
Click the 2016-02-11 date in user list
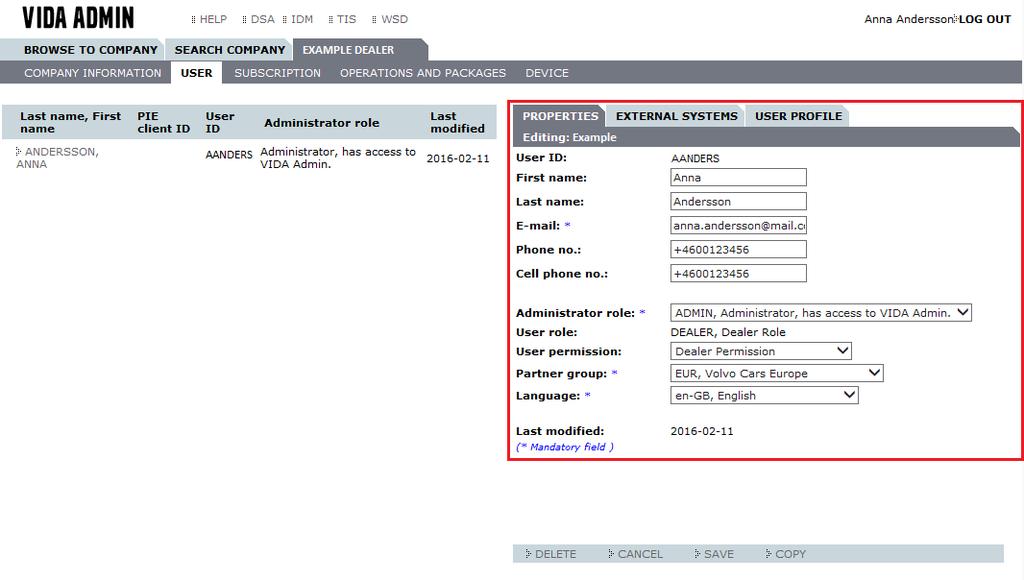tap(458, 158)
